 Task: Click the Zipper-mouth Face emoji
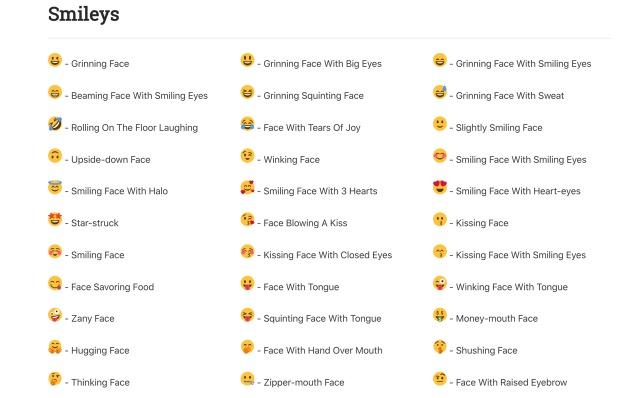point(247,379)
